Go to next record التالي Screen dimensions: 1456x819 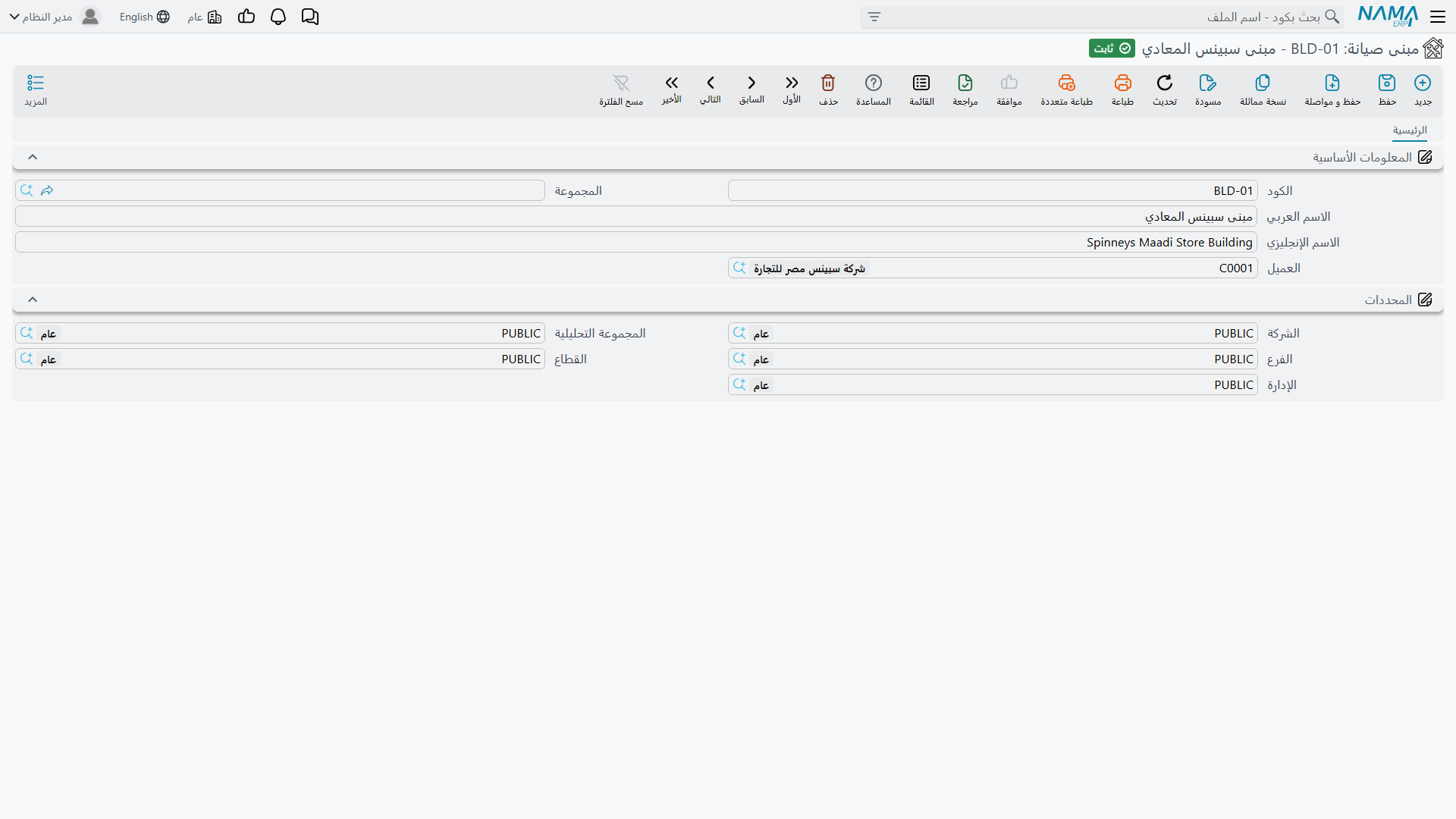[711, 89]
